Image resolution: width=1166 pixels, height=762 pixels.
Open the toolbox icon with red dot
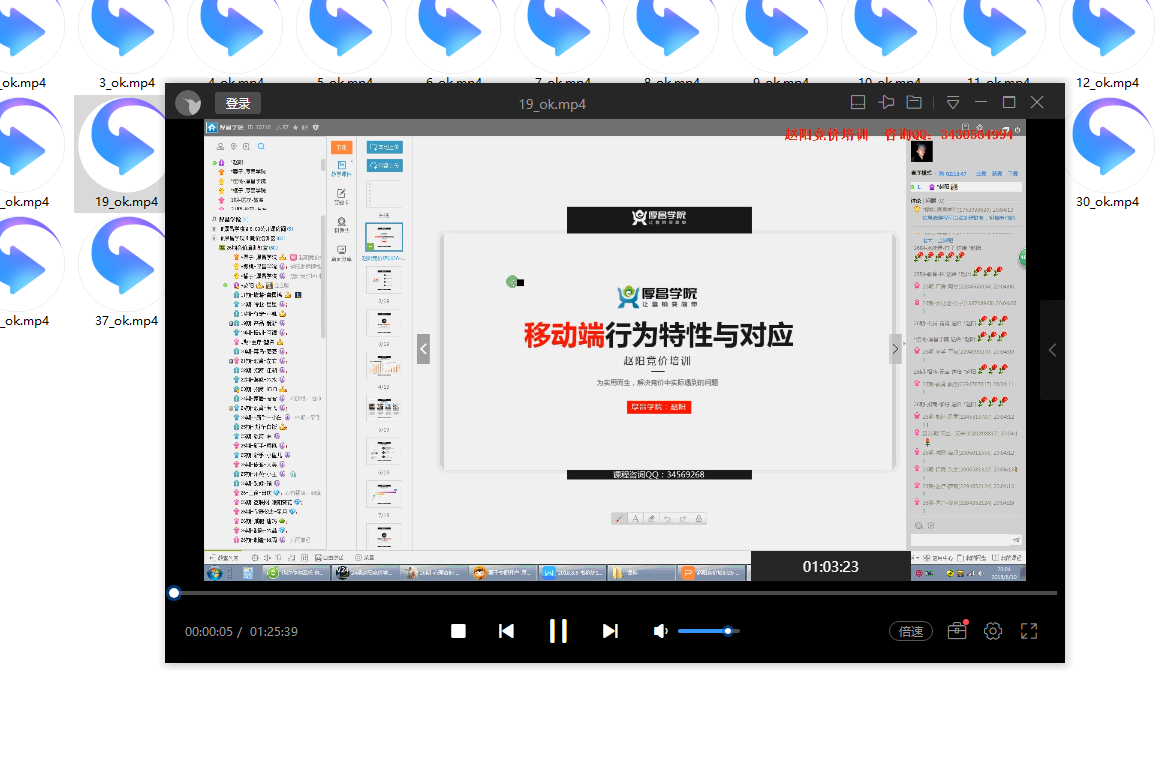coord(957,631)
